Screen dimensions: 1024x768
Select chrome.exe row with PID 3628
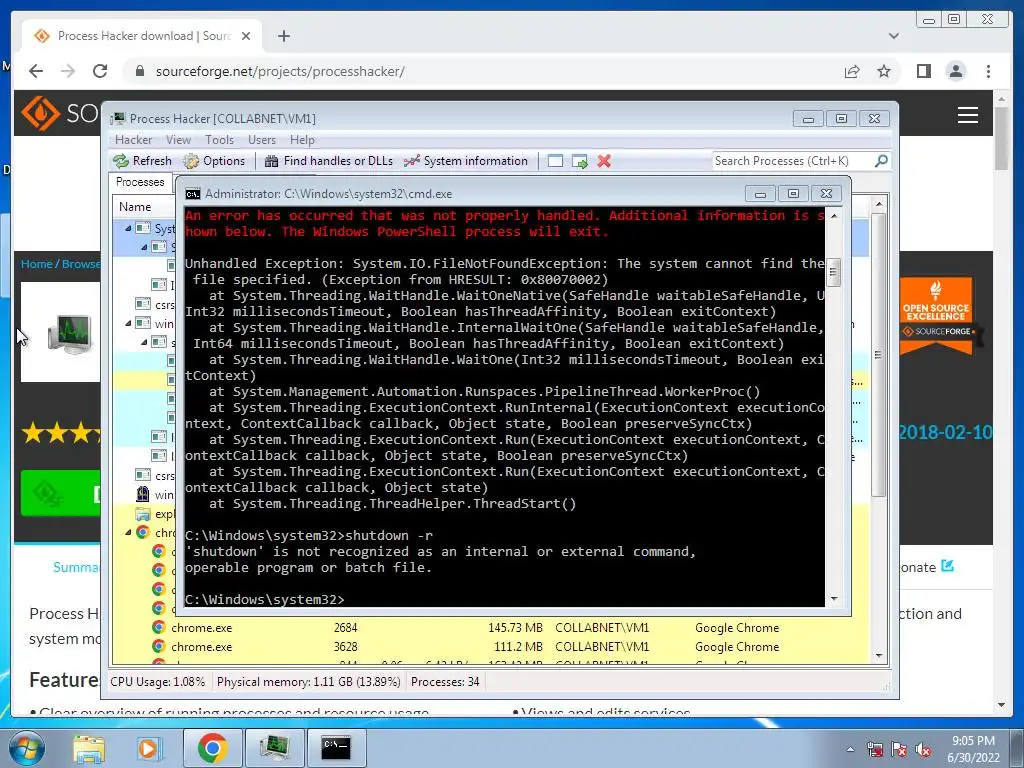[490, 647]
